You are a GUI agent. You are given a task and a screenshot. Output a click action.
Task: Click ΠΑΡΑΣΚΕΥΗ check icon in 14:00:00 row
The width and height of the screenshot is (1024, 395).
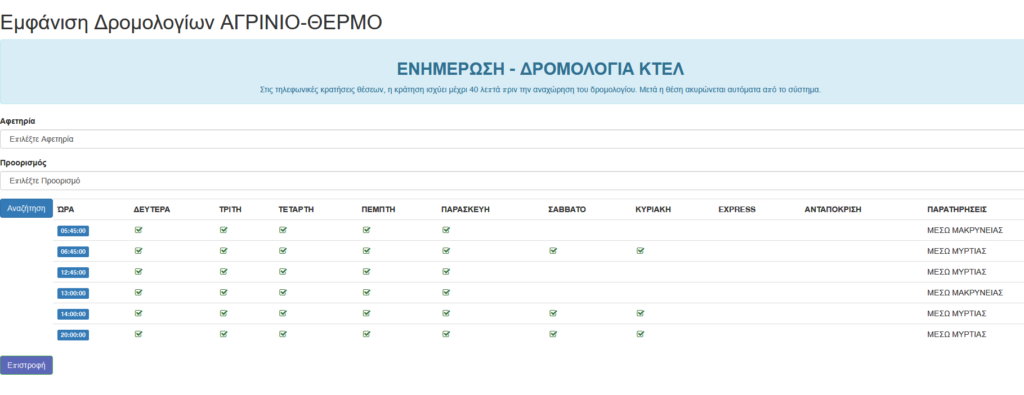pyautogui.click(x=446, y=313)
